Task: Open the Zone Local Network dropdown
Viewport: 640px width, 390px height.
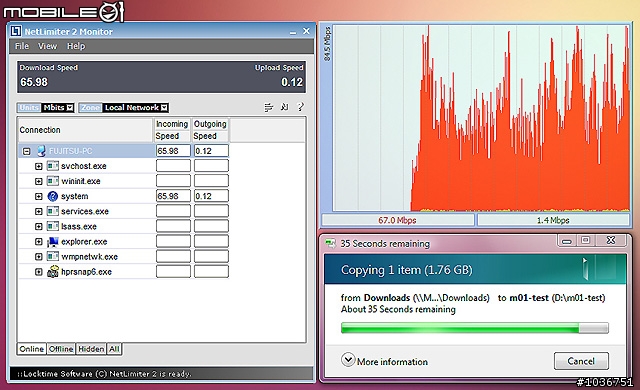Action: [x=164, y=108]
